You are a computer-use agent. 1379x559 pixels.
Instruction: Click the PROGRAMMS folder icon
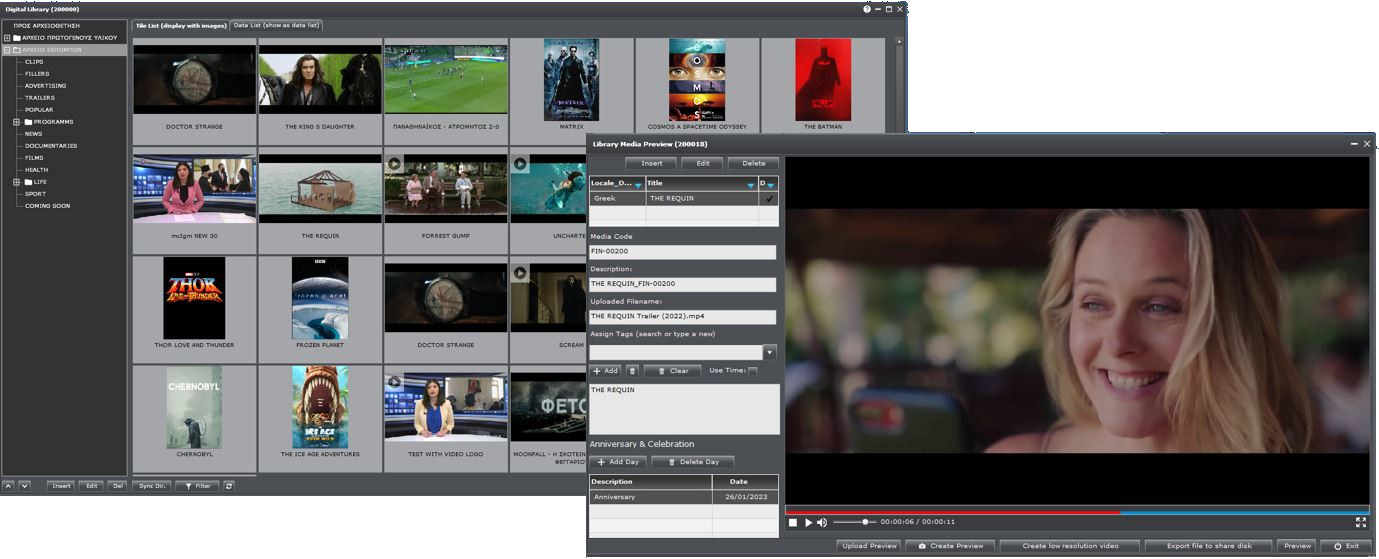coord(28,122)
